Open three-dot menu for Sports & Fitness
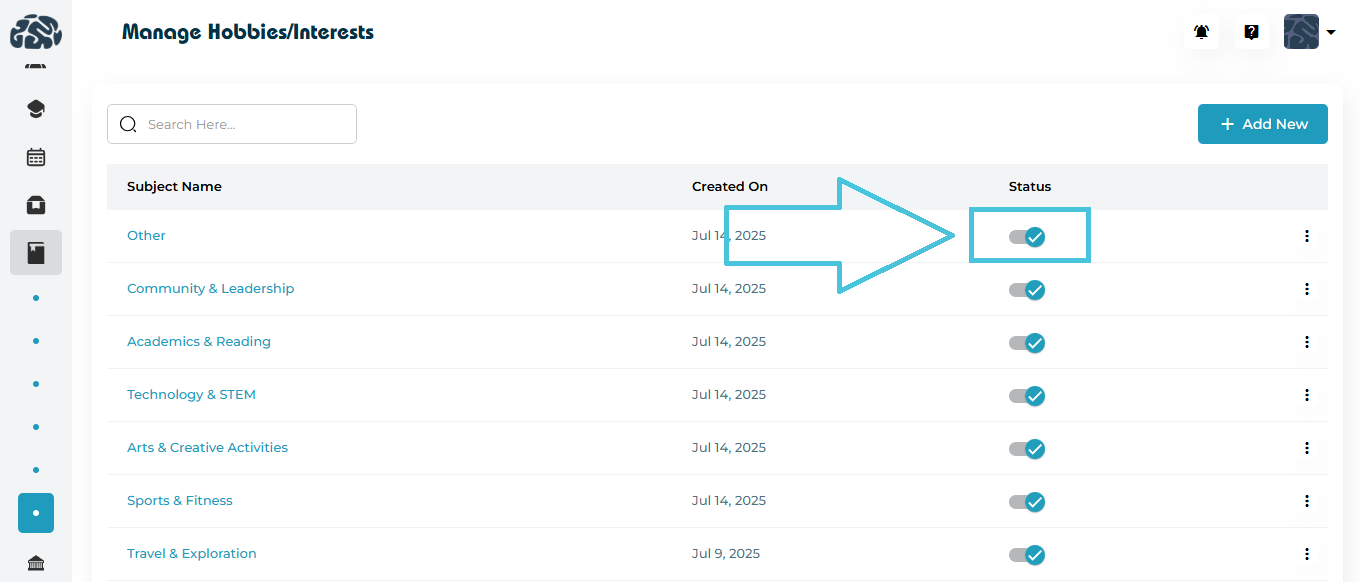Viewport: 1360px width, 582px height. pos(1306,501)
